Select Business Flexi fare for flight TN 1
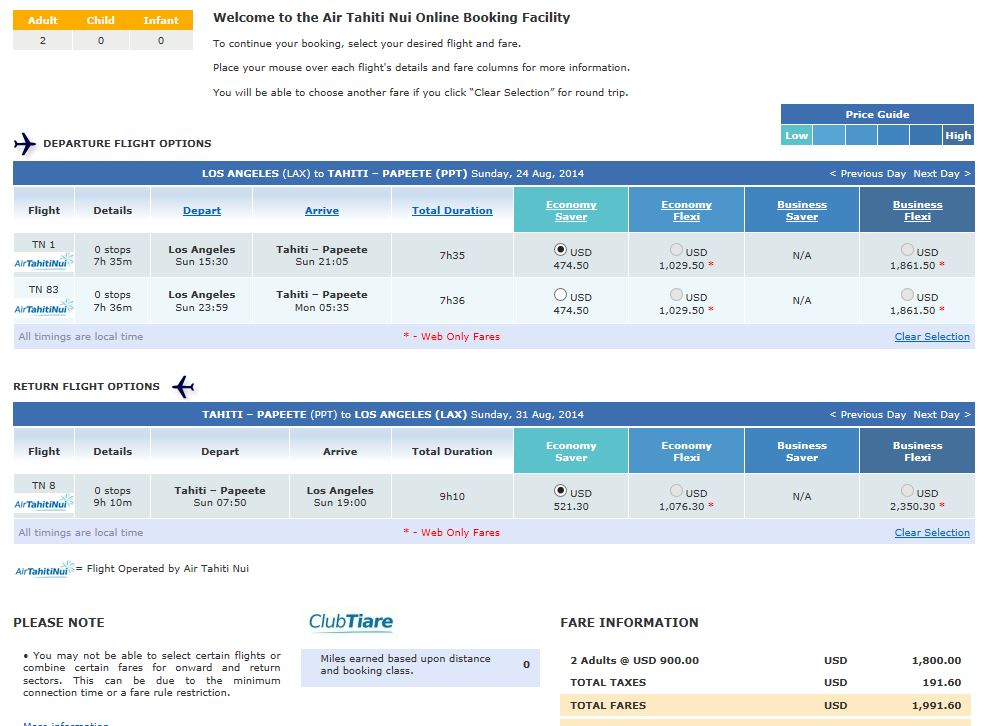This screenshot has width=986, height=726. pyautogui.click(x=907, y=250)
